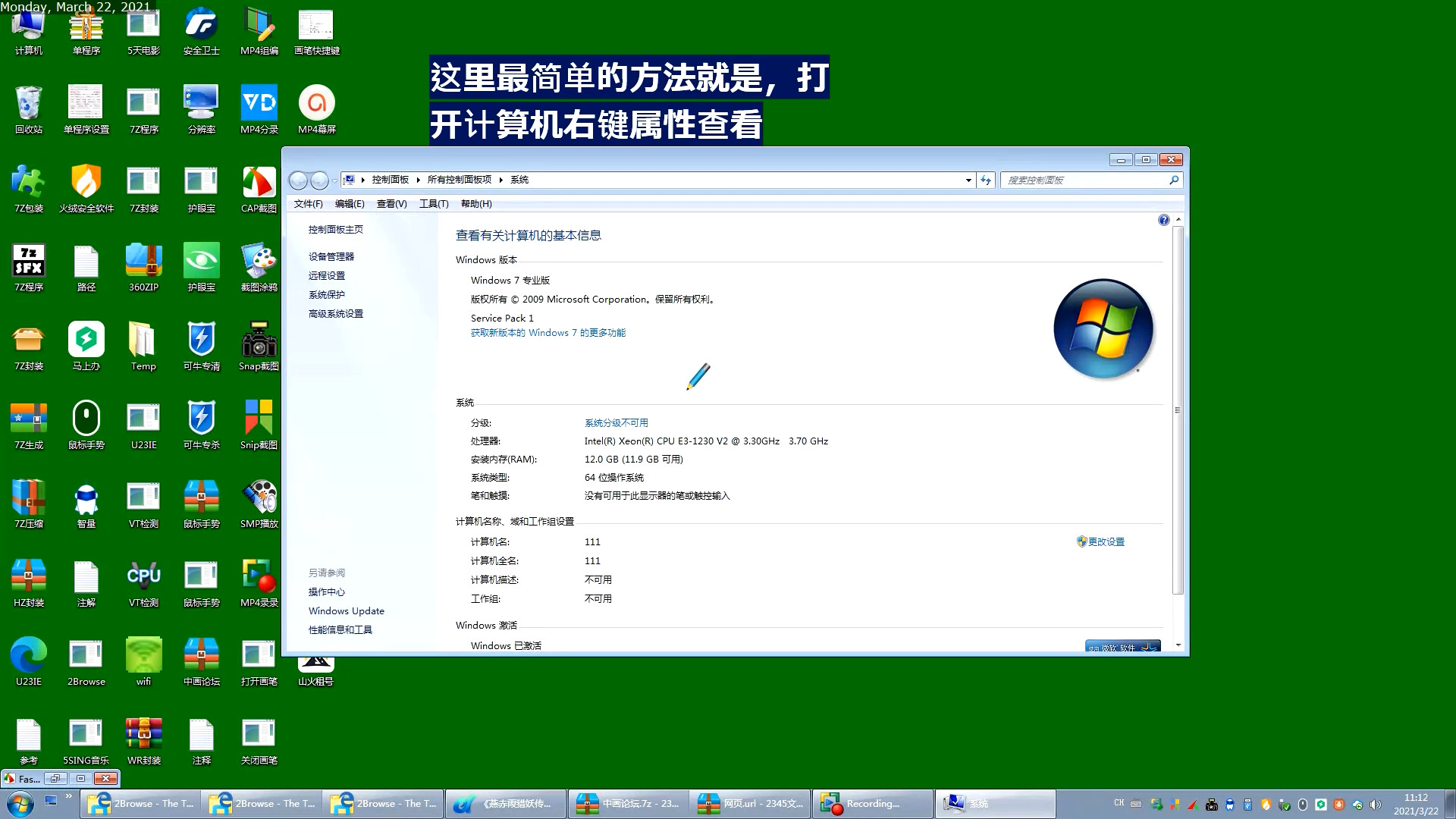The image size is (1456, 819).
Task: Click the wifi desktop icon
Action: pos(143,662)
